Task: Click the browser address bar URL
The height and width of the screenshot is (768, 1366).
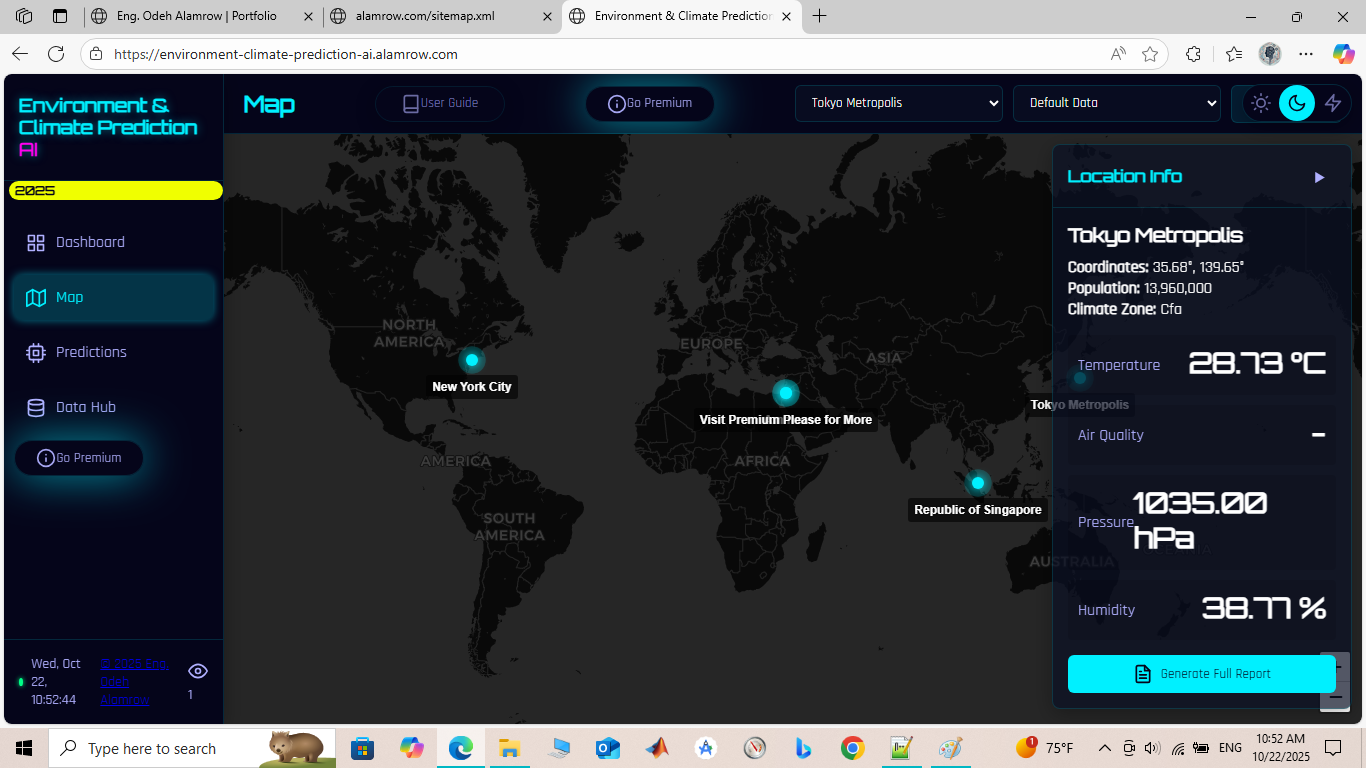Action: point(285,54)
